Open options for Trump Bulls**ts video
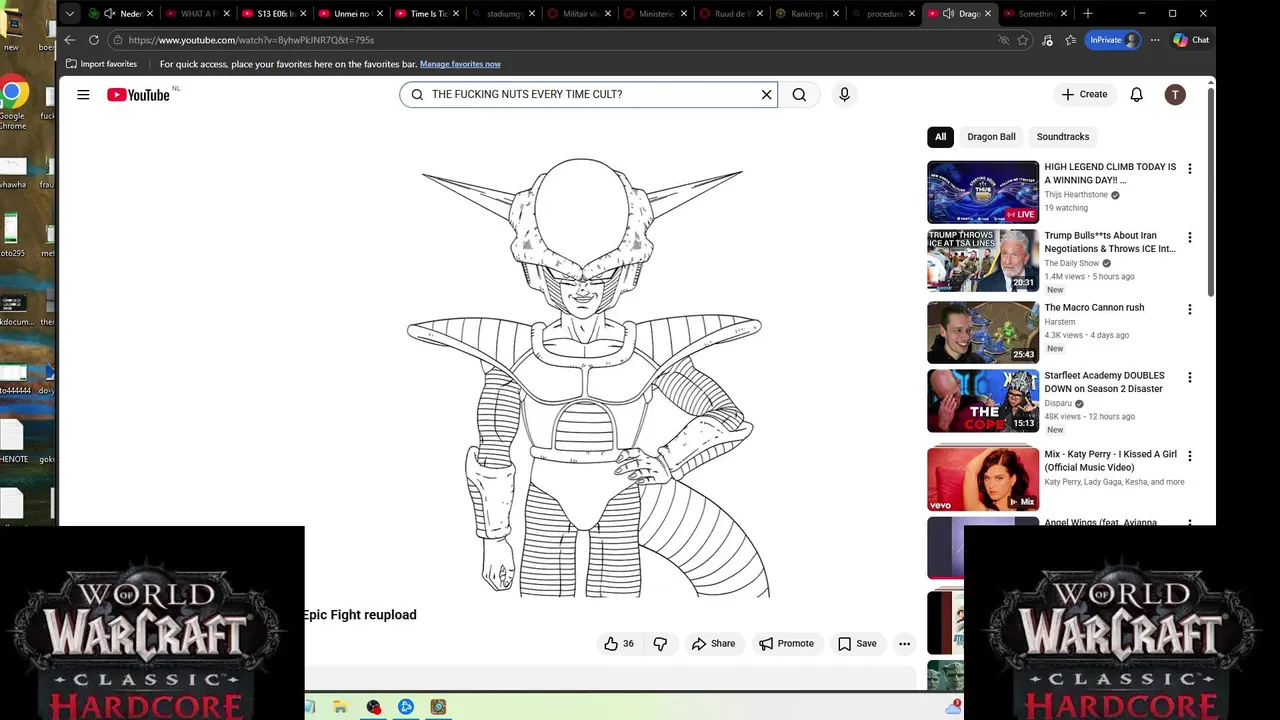Viewport: 1280px width, 720px height. pos(1189,238)
